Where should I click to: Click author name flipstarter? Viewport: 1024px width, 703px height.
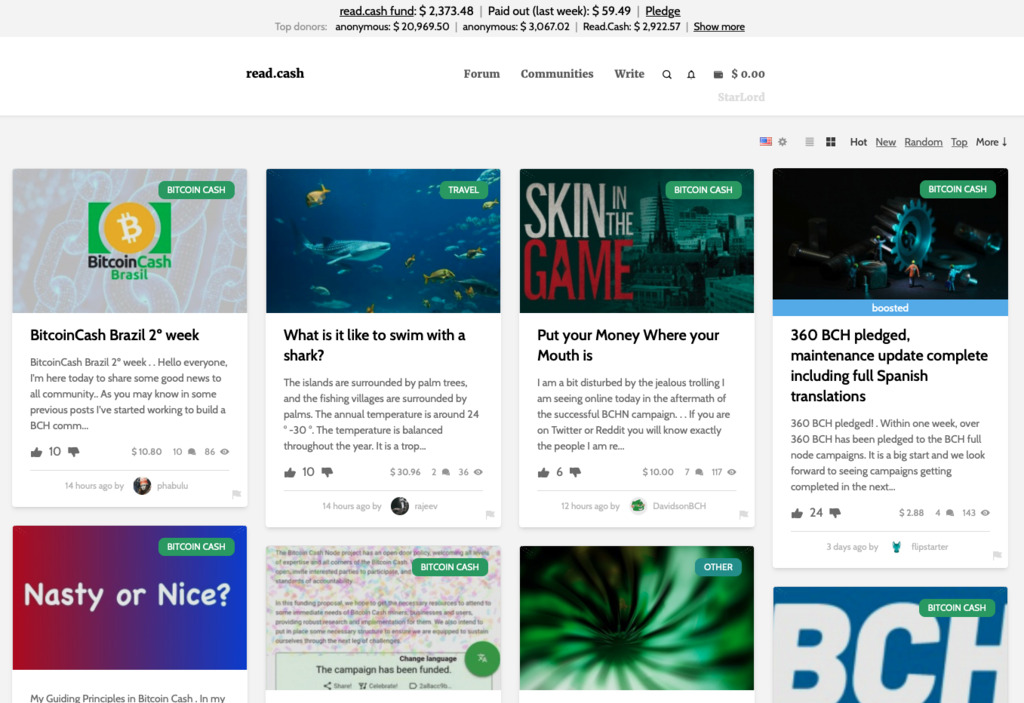pyautogui.click(x=929, y=547)
